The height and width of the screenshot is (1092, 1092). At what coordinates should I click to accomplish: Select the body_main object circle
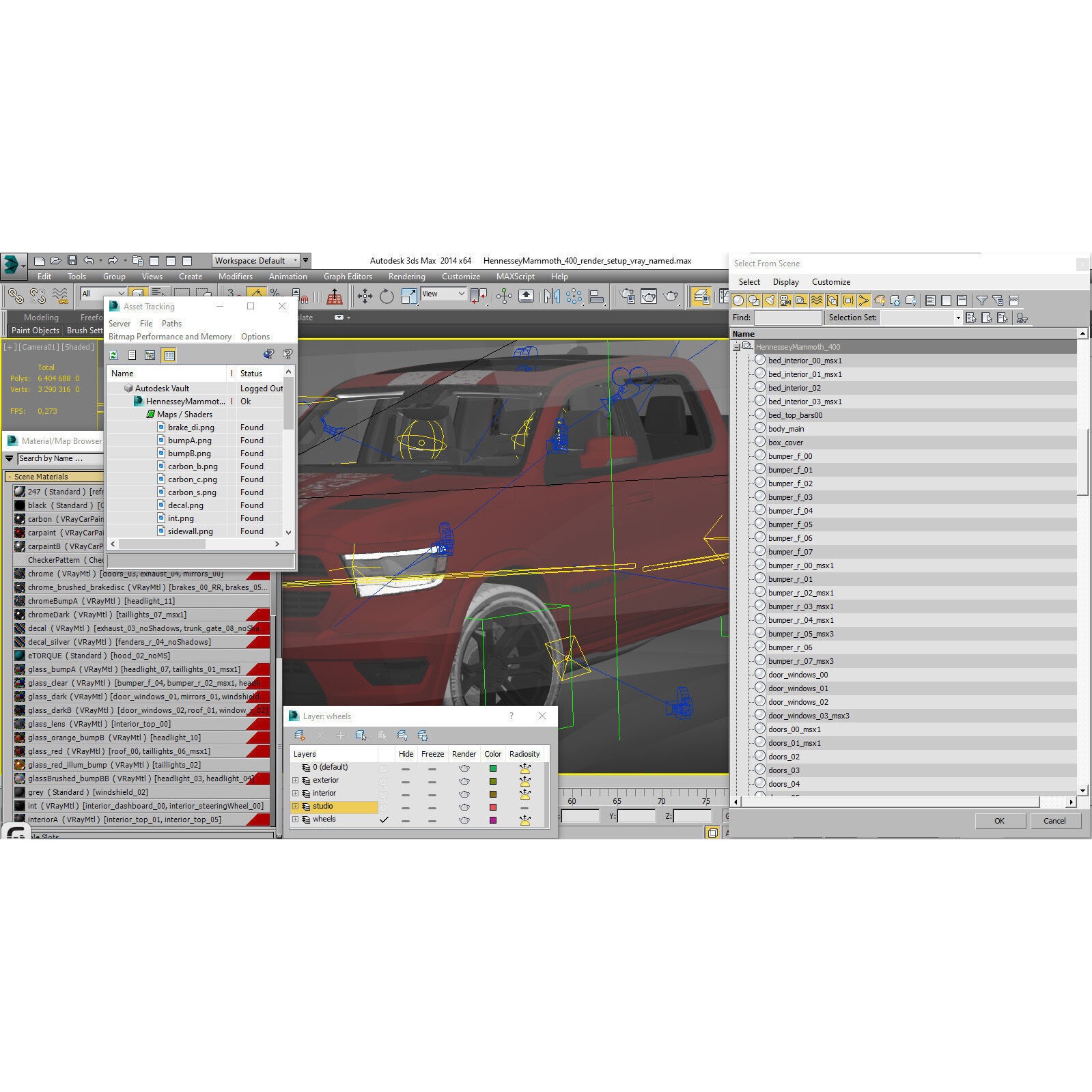coord(760,428)
